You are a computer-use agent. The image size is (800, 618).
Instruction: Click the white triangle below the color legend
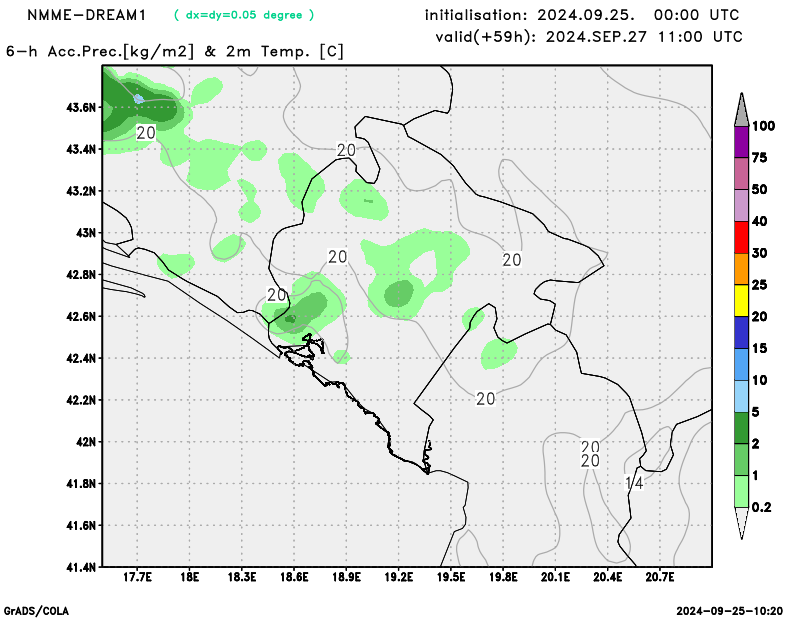741,523
